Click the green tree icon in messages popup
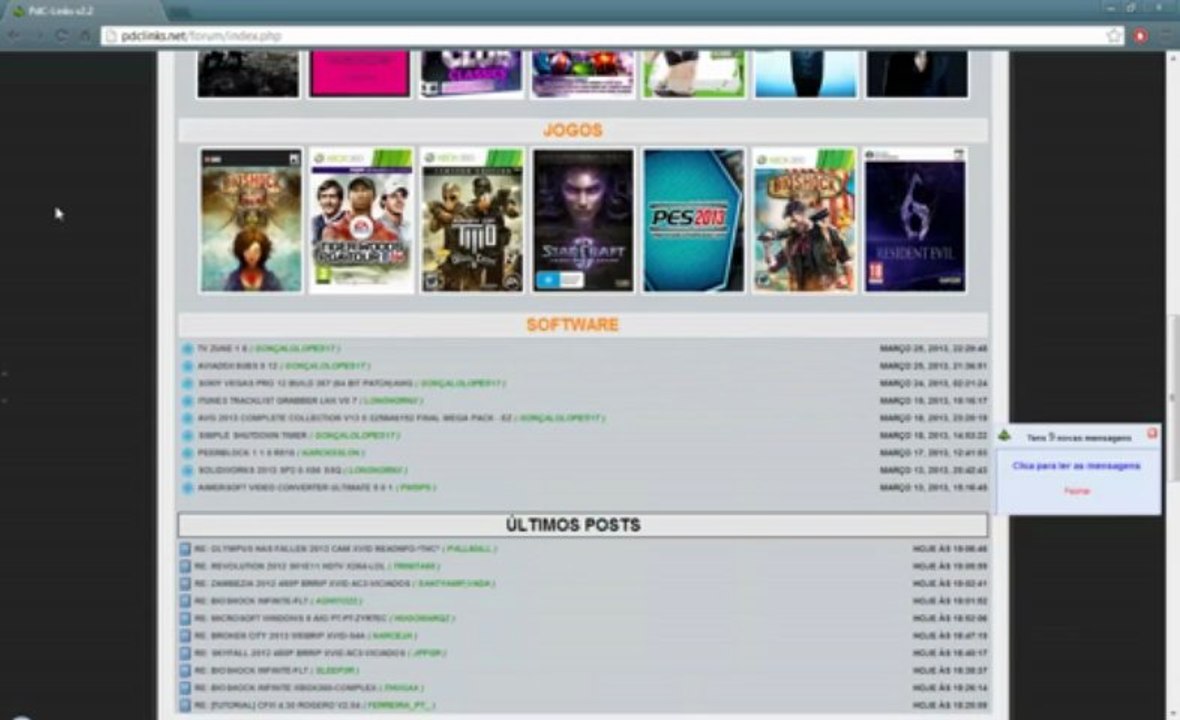1180x720 pixels. click(1005, 436)
